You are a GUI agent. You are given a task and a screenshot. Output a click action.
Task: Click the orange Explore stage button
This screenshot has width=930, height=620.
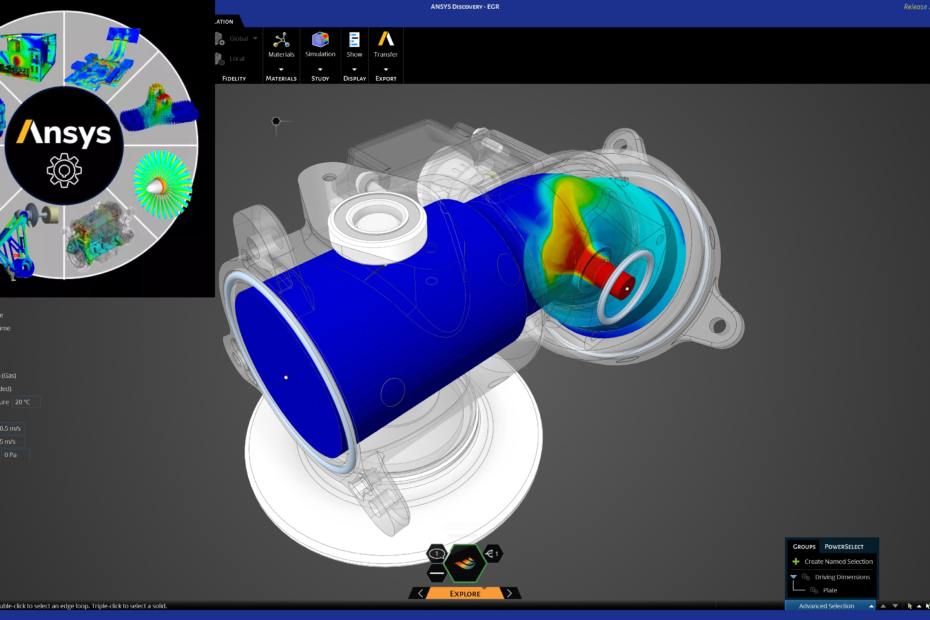pos(465,593)
